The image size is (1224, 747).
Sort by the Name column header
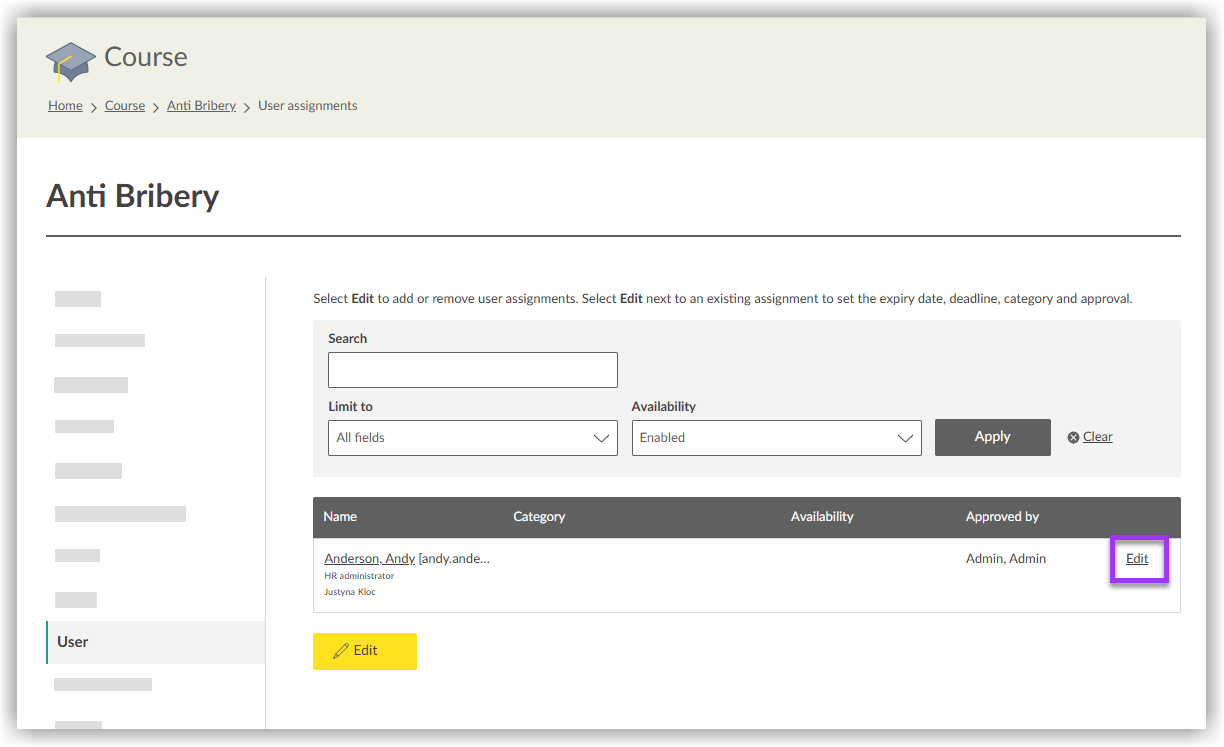[340, 517]
